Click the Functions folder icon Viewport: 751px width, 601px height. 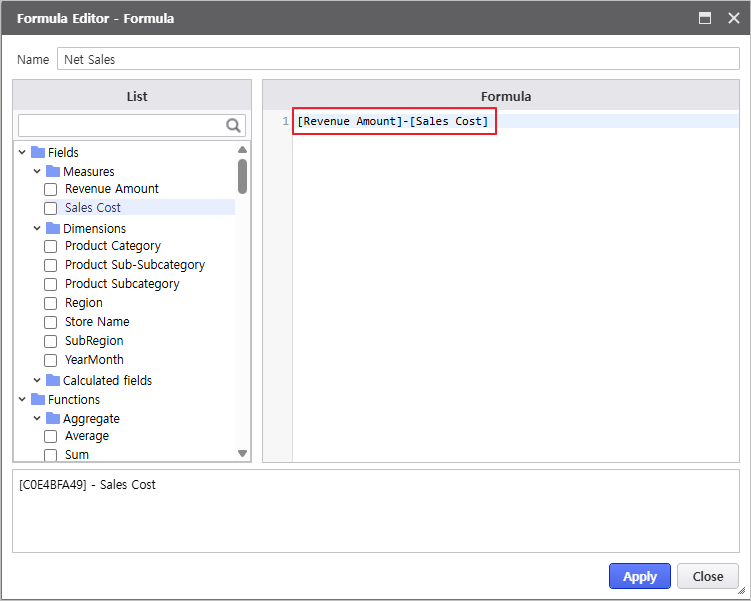tap(38, 399)
